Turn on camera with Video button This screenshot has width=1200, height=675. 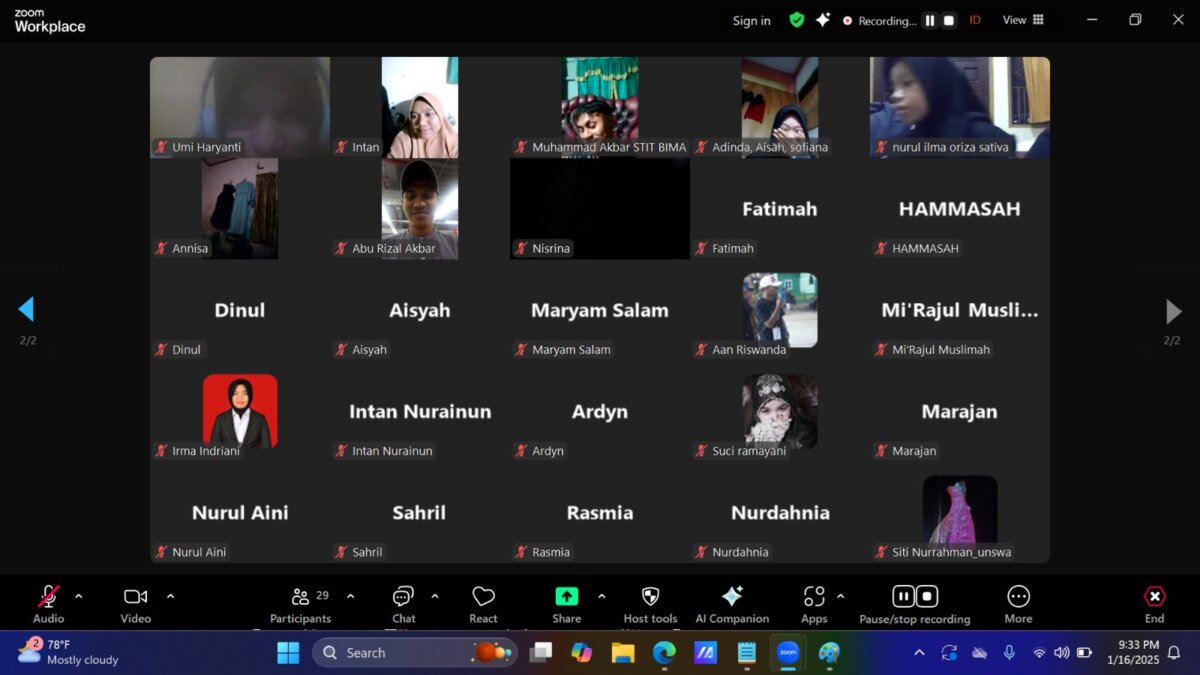point(136,604)
